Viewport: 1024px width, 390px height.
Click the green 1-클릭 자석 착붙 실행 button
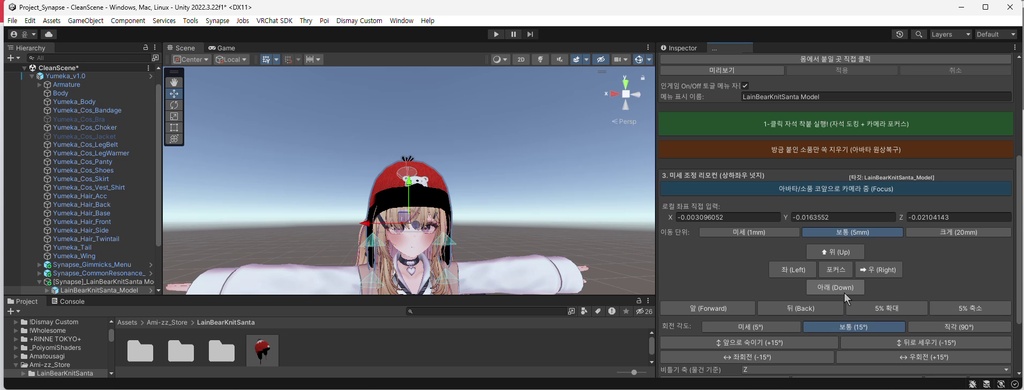(x=835, y=123)
